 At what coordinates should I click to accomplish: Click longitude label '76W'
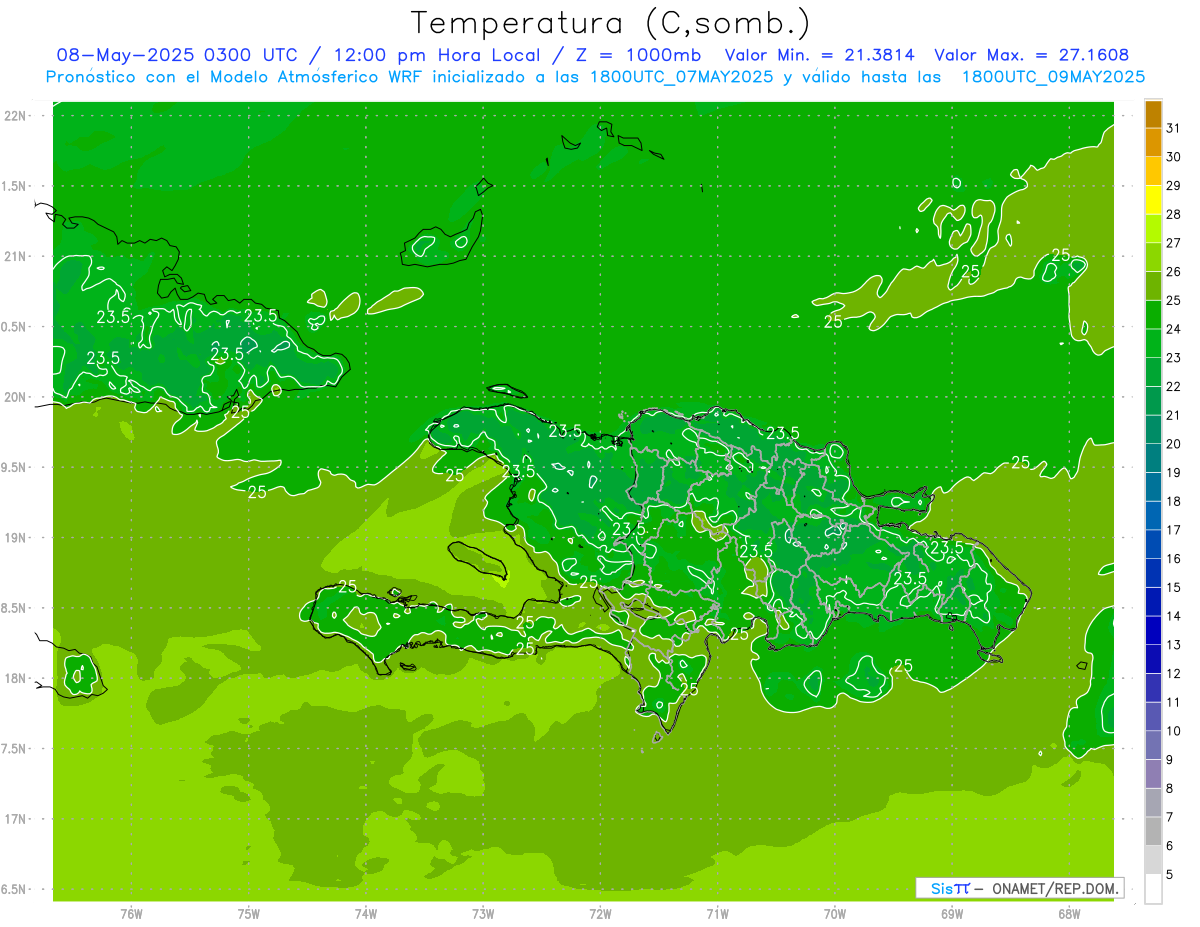coord(131,914)
